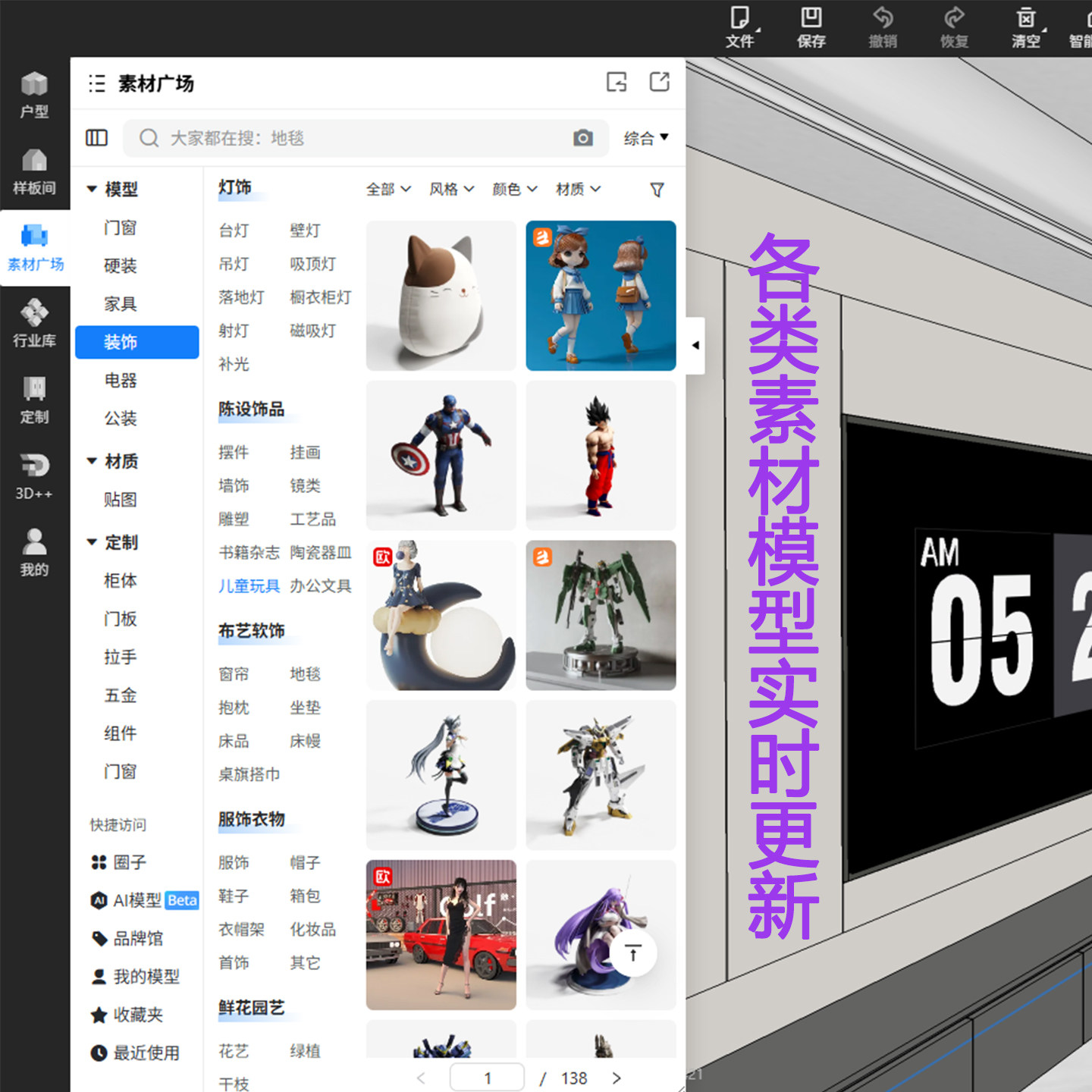Open the 全部 filter dropdown
The width and height of the screenshot is (1092, 1092).
click(388, 189)
